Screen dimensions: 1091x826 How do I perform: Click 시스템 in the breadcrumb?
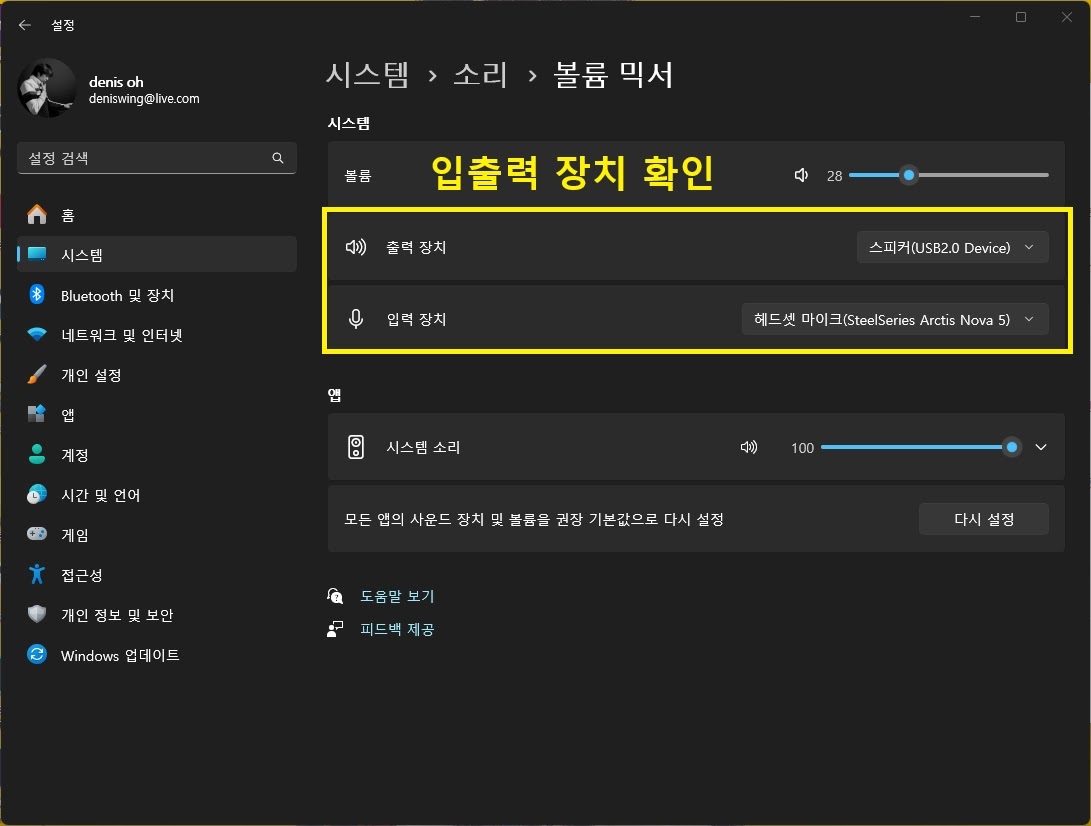367,74
